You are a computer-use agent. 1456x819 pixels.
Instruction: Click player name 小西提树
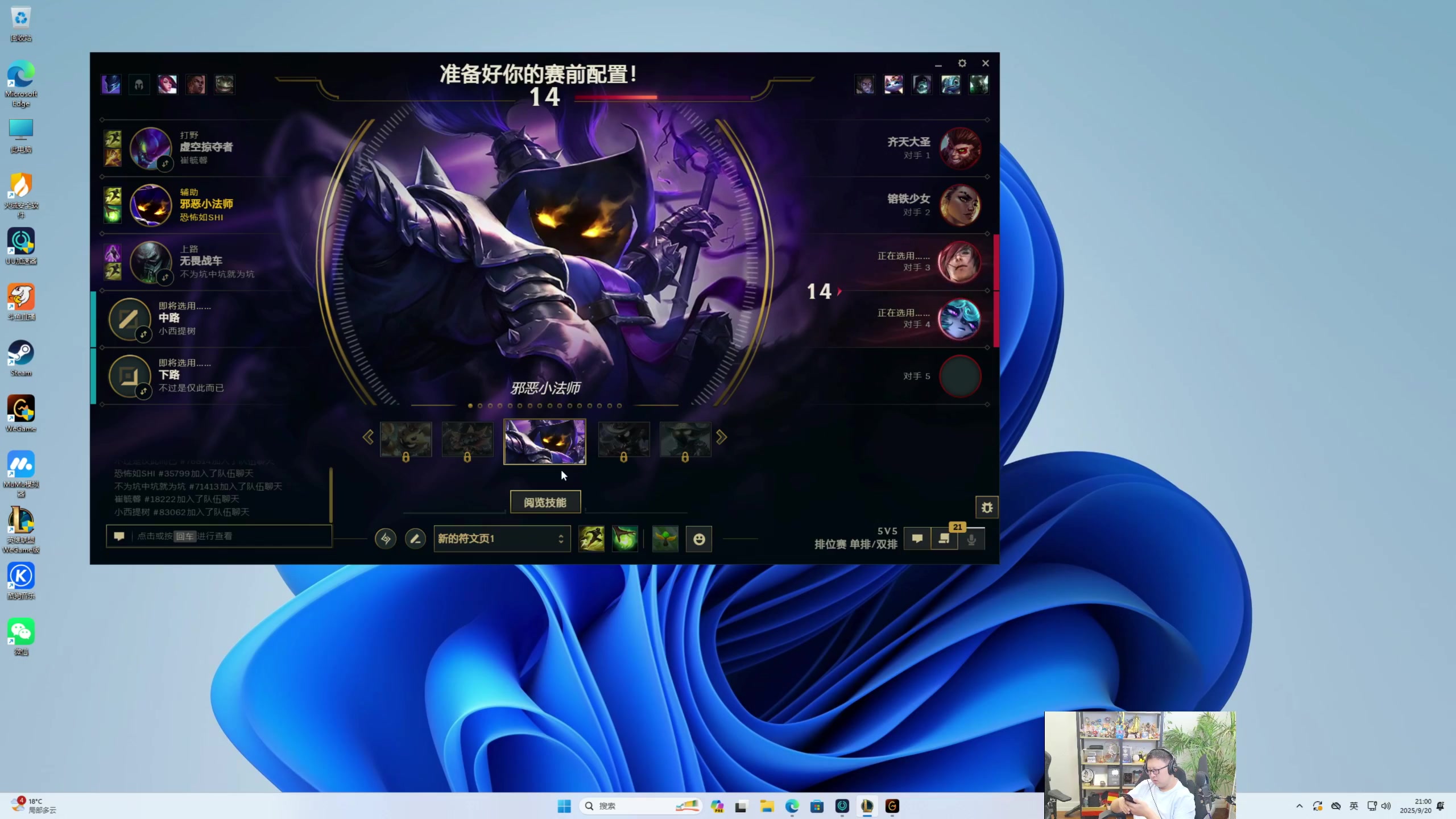pyautogui.click(x=177, y=331)
